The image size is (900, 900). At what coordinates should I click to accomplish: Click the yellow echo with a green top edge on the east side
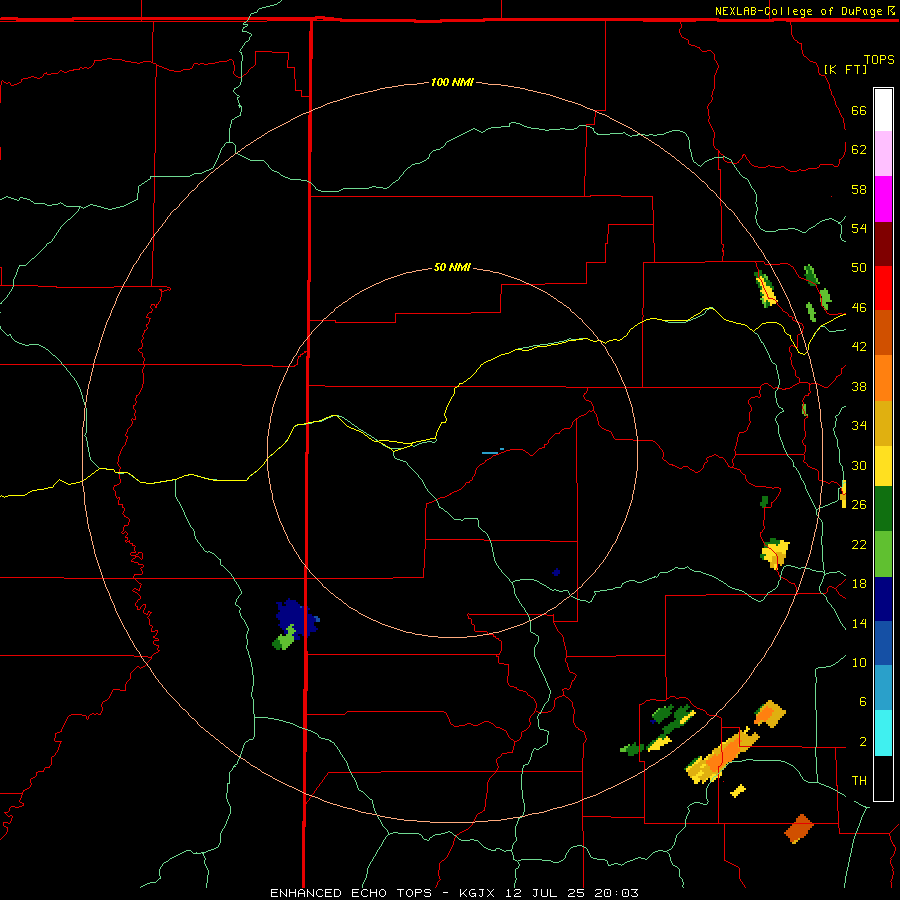coord(775,553)
